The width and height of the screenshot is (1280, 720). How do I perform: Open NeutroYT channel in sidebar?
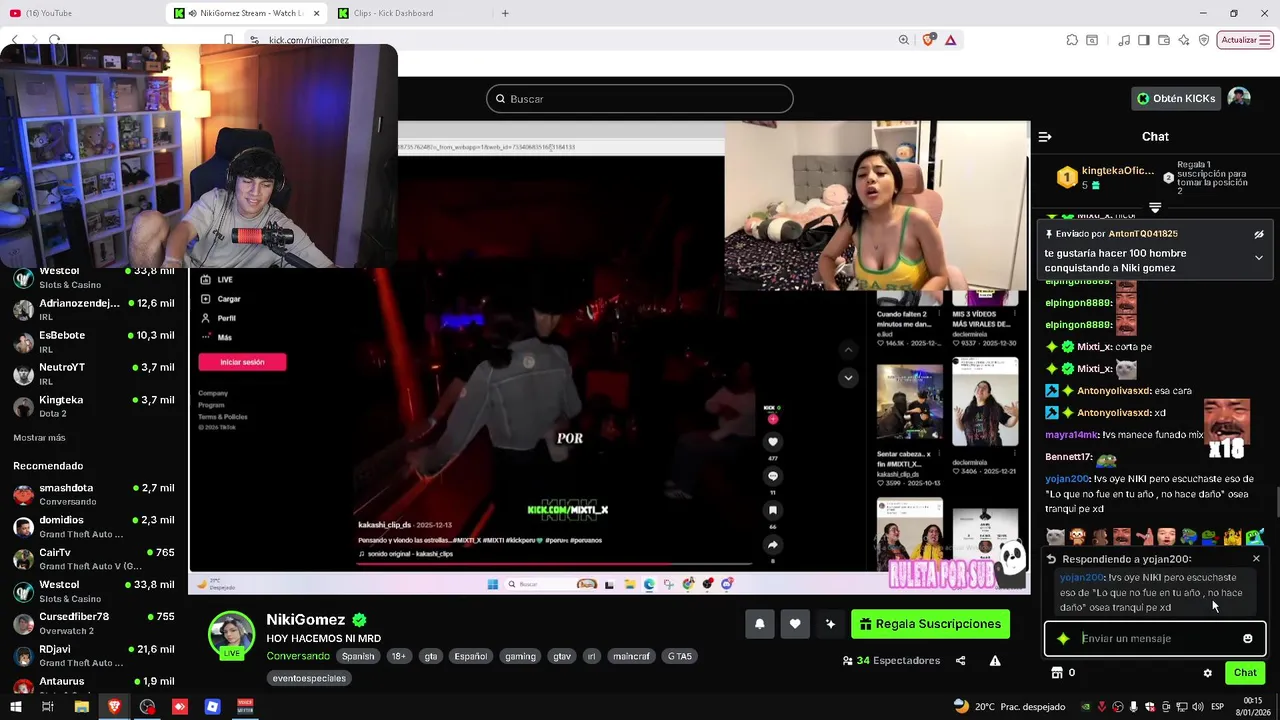click(94, 373)
